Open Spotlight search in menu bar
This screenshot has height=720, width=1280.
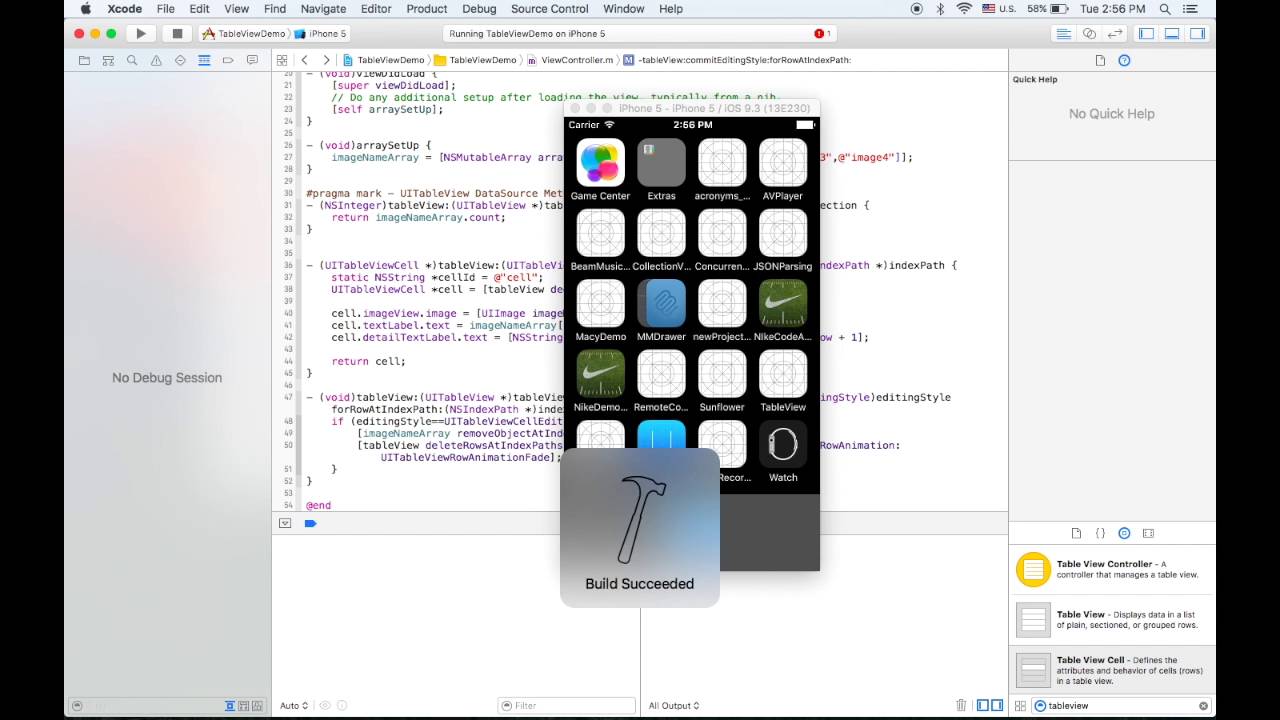pyautogui.click(x=1165, y=9)
